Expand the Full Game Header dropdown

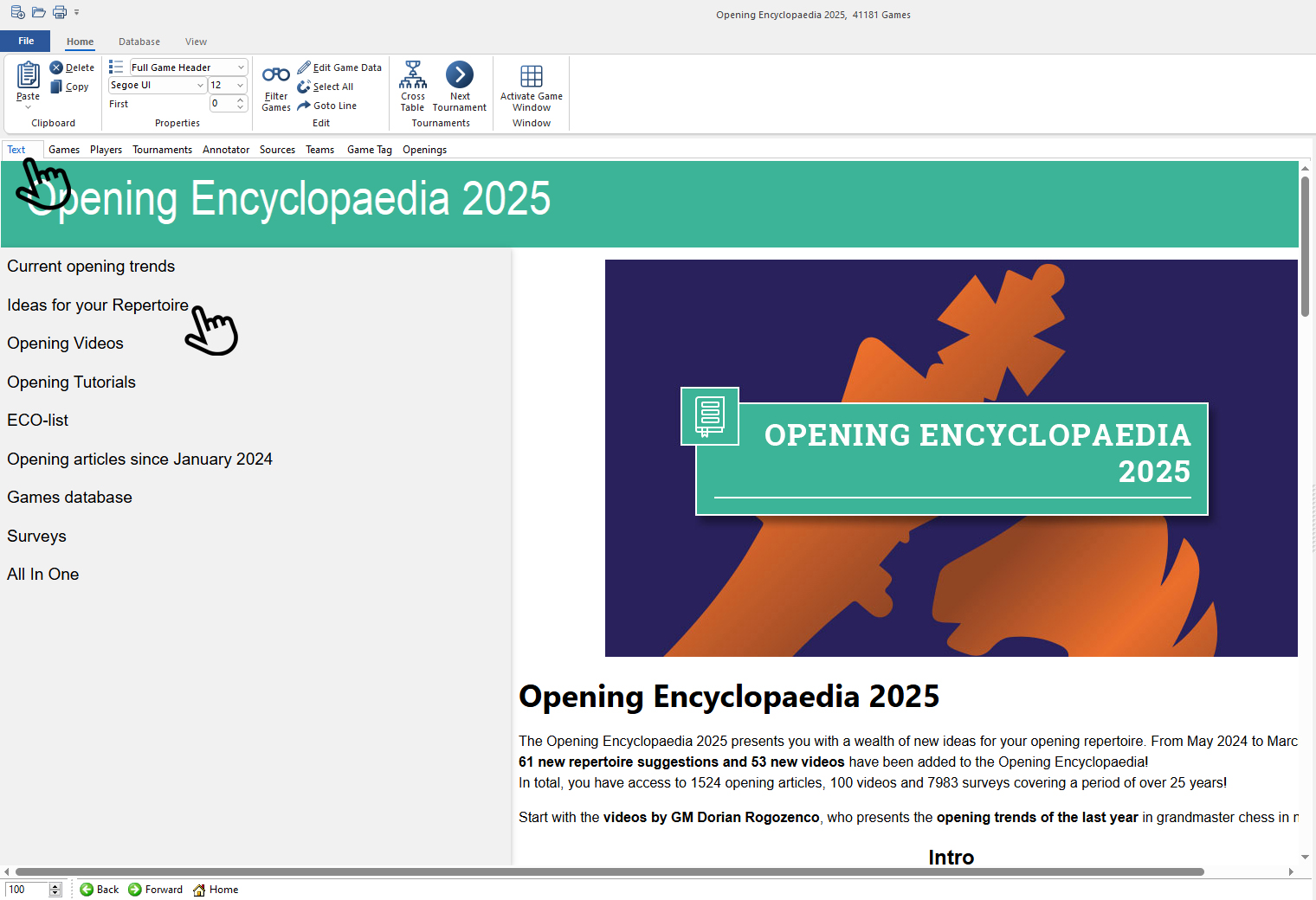click(x=241, y=67)
